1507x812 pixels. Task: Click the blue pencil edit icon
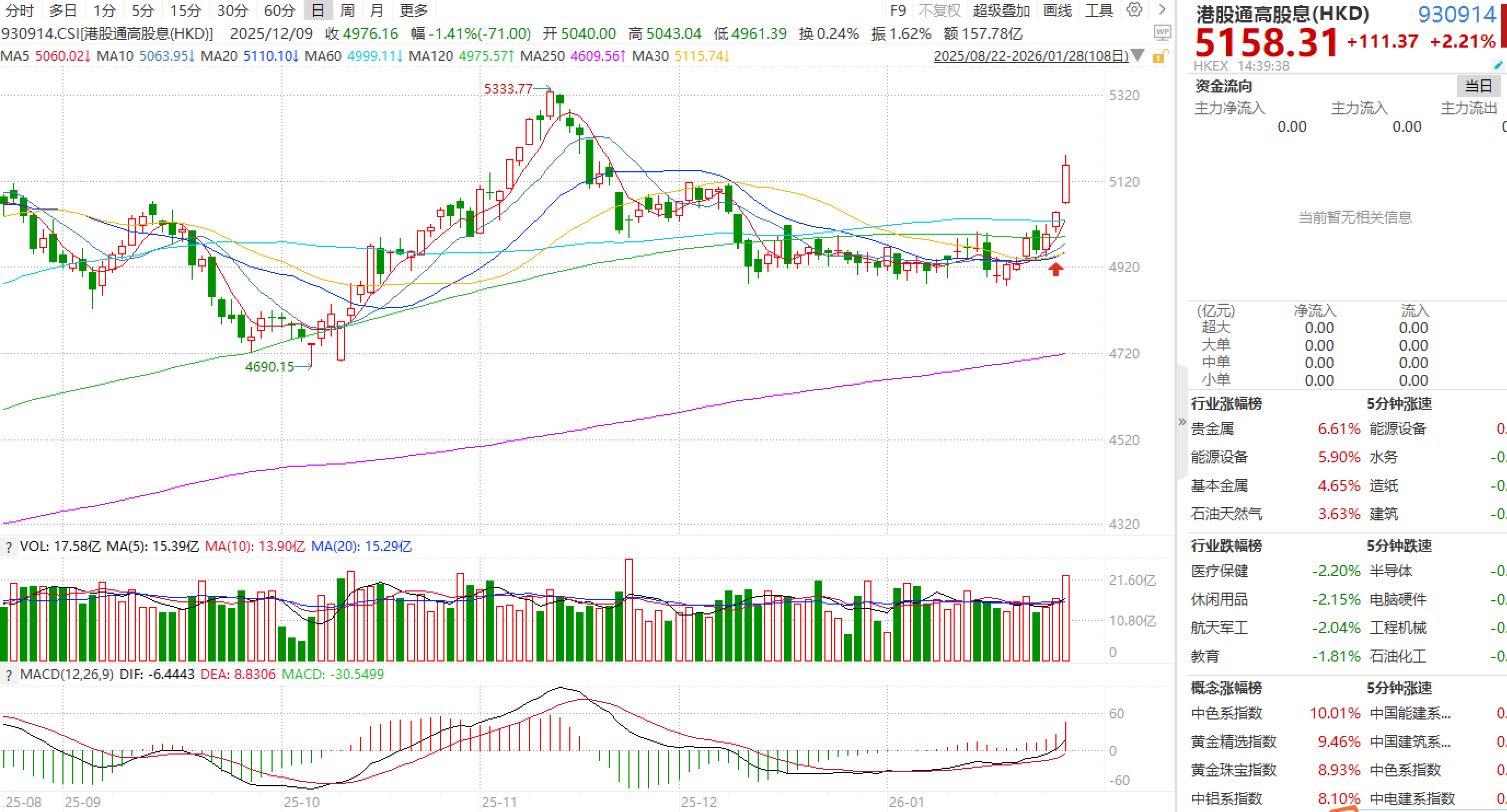point(1498,65)
